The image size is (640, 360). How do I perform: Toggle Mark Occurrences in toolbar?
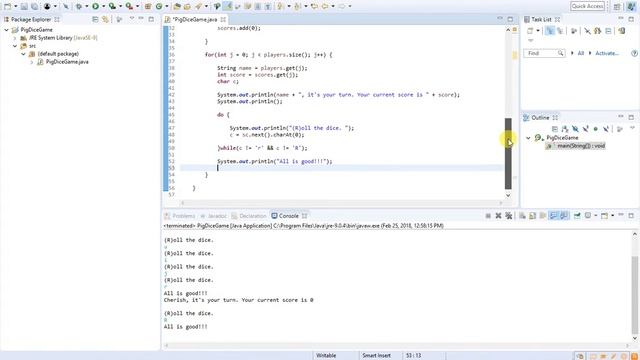[228, 6]
